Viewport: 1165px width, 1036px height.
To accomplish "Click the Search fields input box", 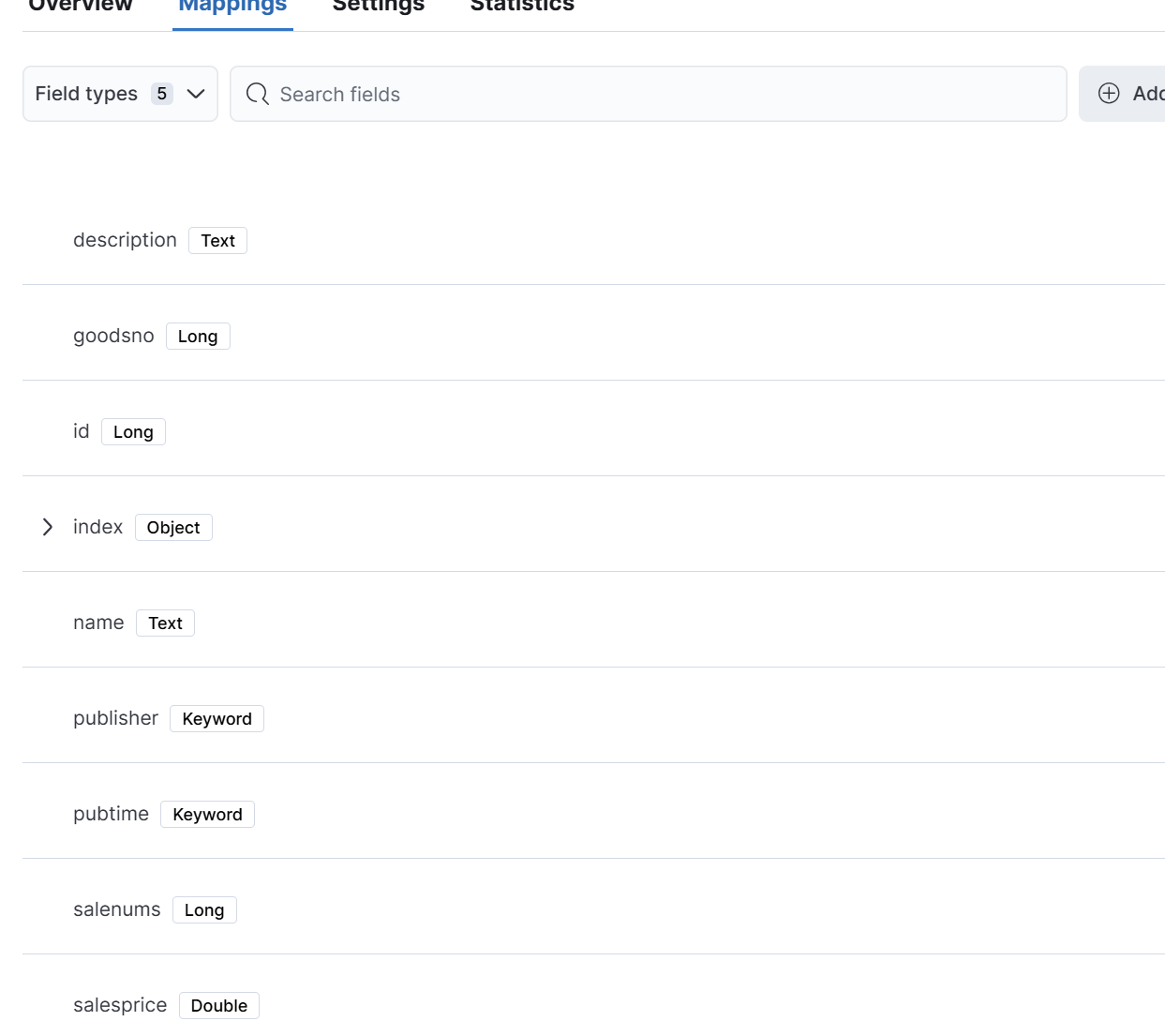I will tap(656, 95).
